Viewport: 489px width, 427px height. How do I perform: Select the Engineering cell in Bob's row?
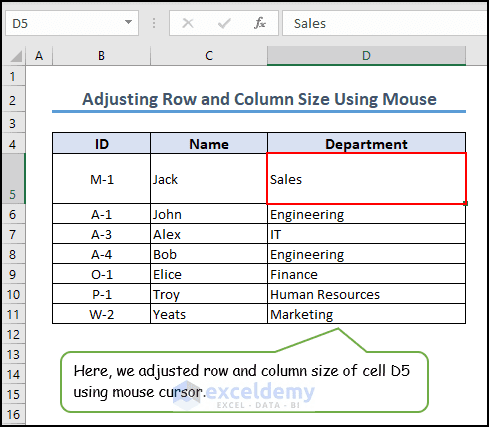point(366,254)
